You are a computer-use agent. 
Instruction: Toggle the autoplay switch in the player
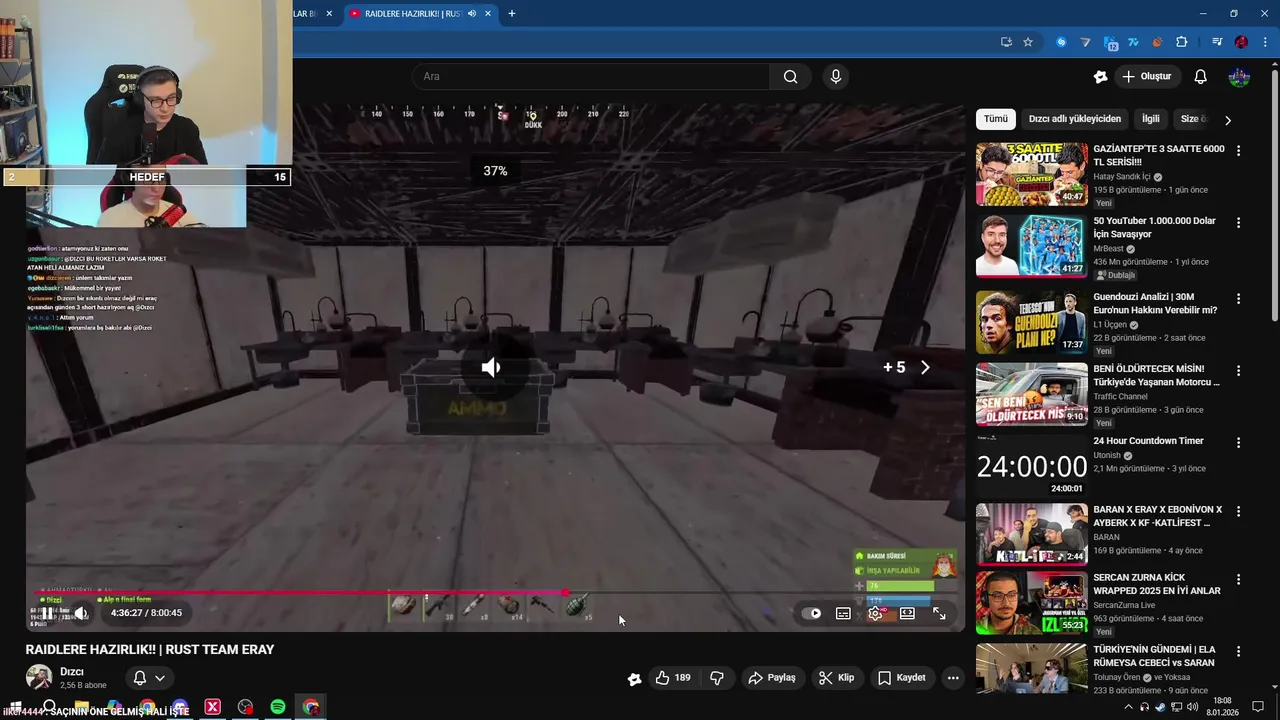(x=813, y=614)
